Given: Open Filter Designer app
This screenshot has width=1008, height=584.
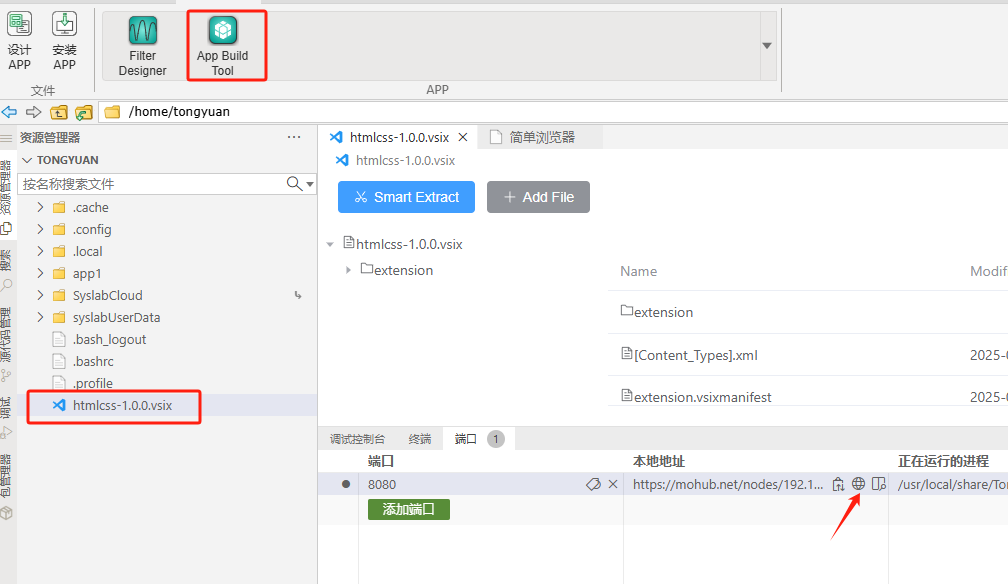Looking at the screenshot, I should coord(142,46).
